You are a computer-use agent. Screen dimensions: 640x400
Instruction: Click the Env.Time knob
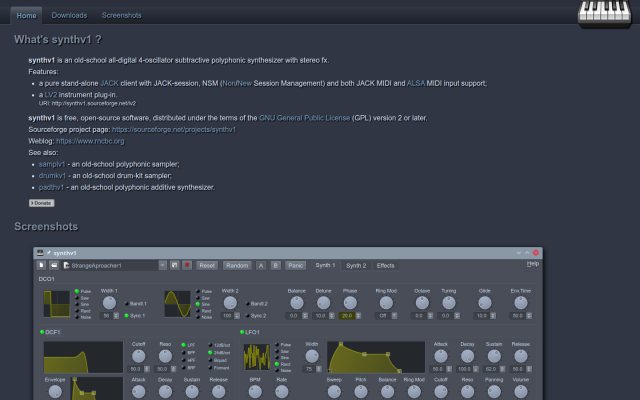coord(520,303)
